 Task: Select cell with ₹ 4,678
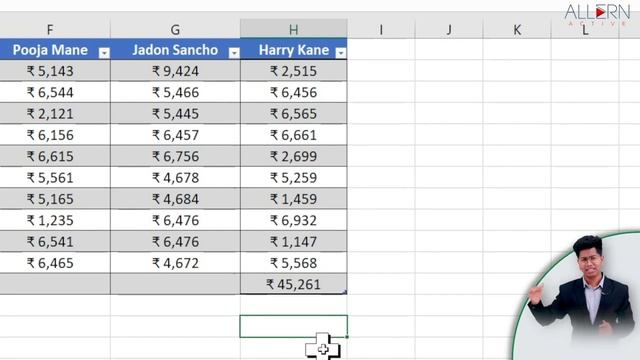pos(175,178)
